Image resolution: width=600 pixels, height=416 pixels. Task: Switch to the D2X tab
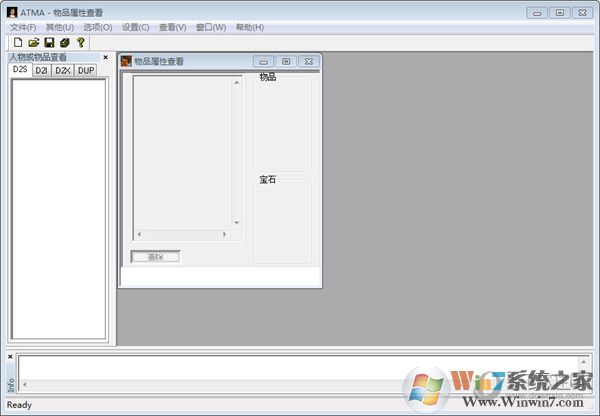(63, 71)
